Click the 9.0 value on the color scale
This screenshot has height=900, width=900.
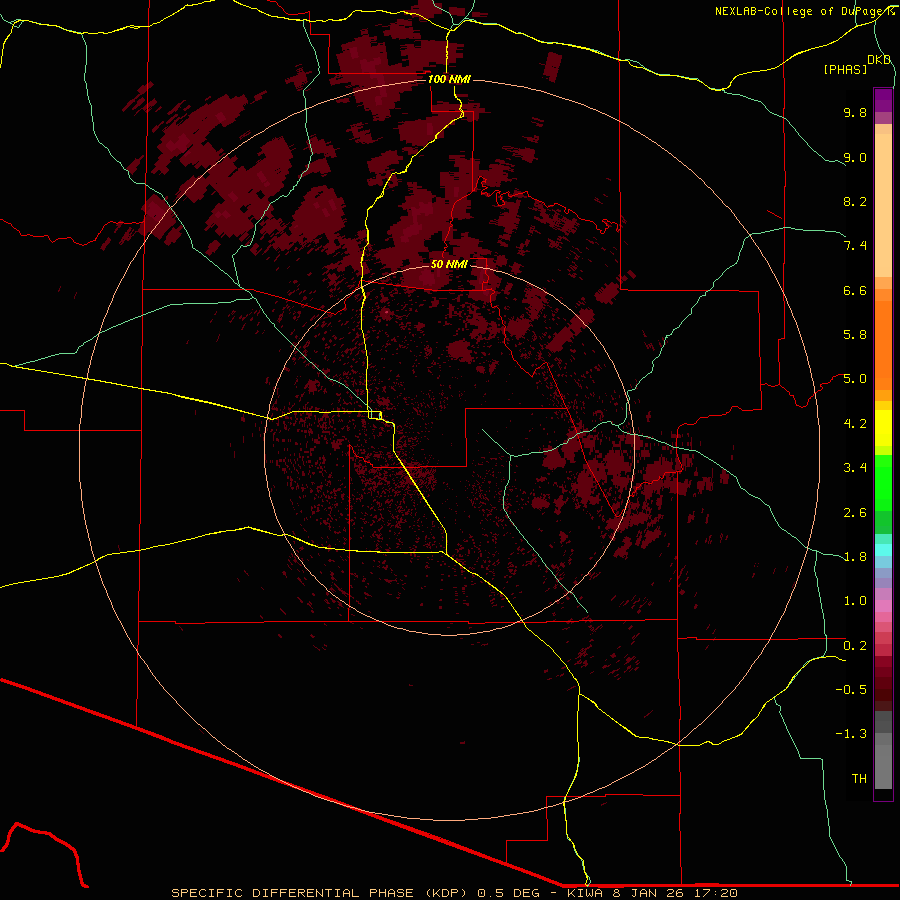click(x=855, y=157)
